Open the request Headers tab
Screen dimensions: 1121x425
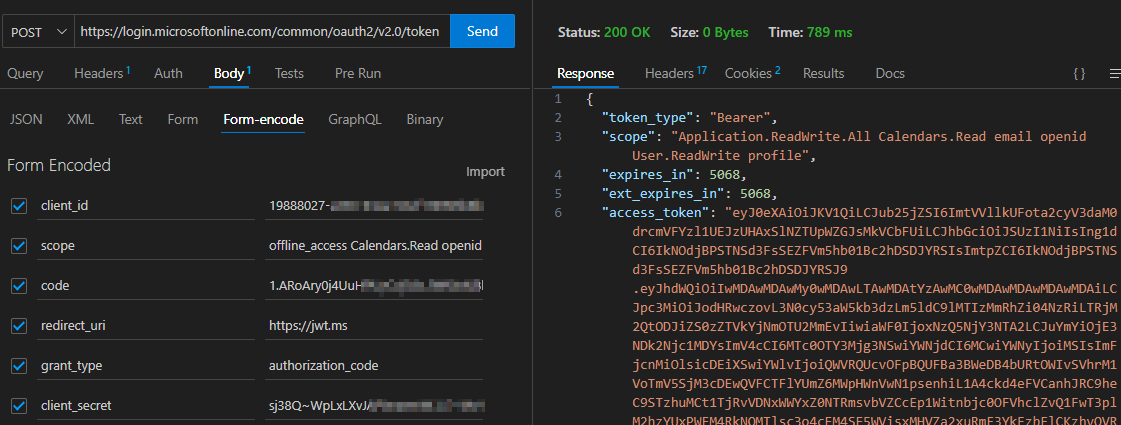pyautogui.click(x=102, y=73)
